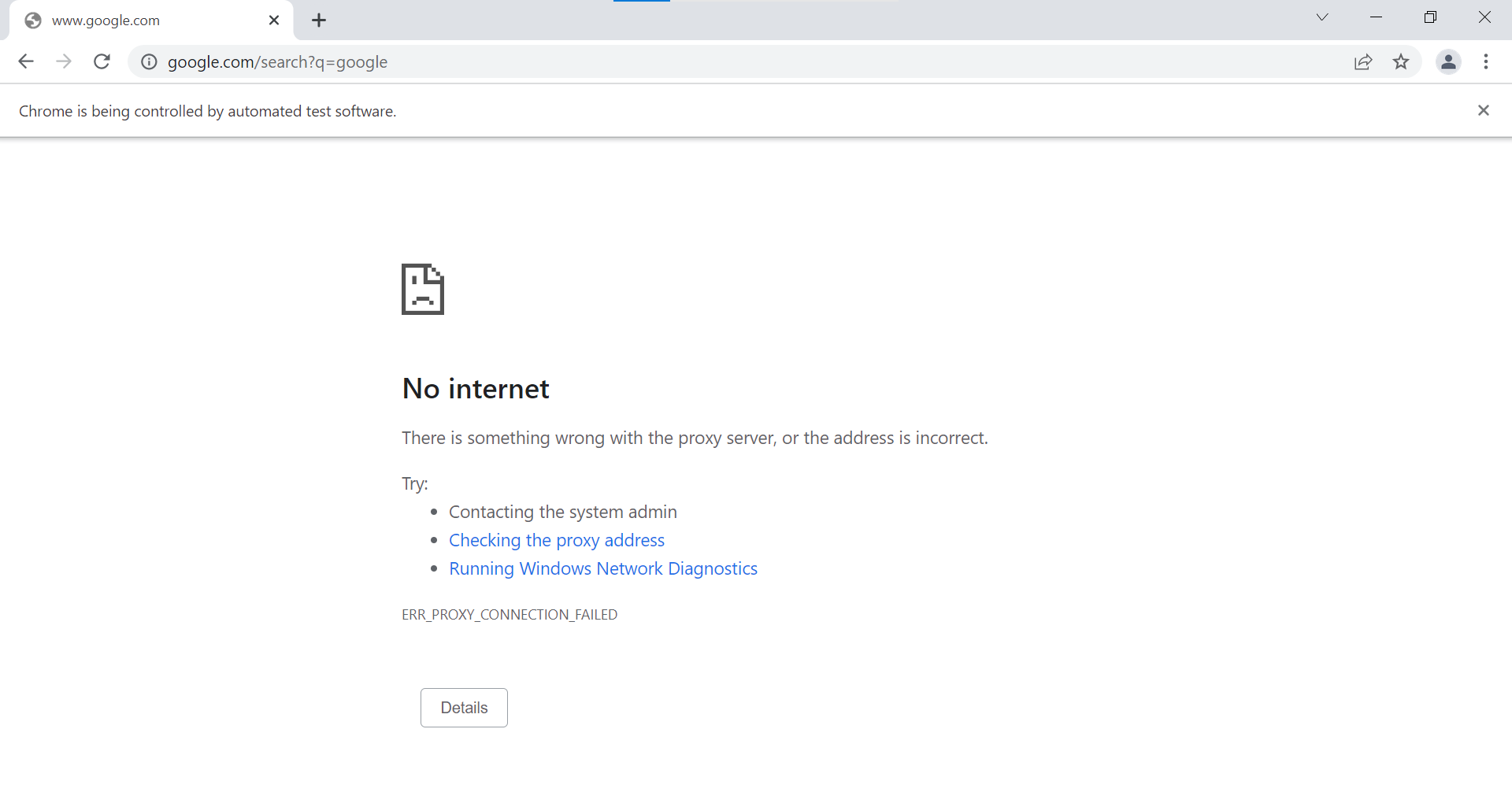The width and height of the screenshot is (1512, 803).
Task: Expand error details with Details button
Action: point(464,708)
